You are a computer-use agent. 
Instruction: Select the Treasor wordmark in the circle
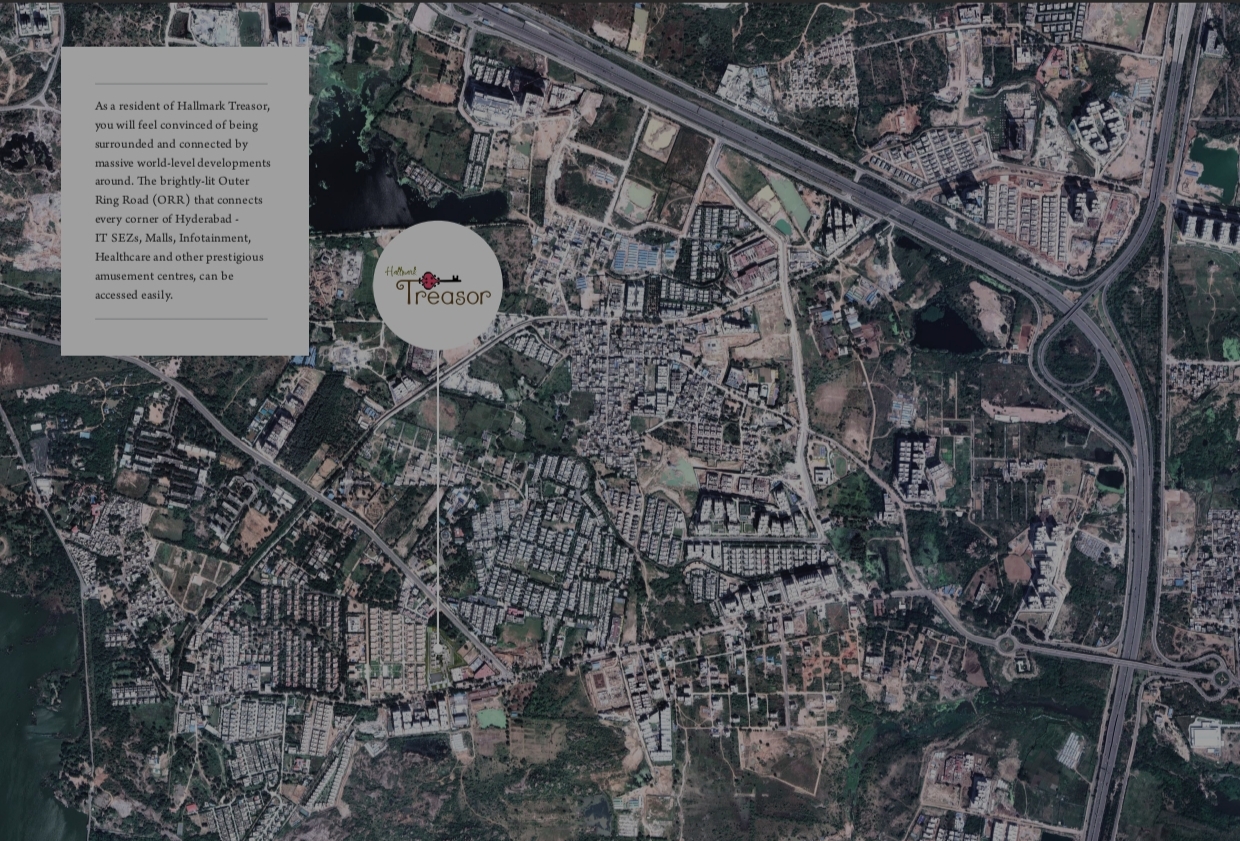coord(444,294)
